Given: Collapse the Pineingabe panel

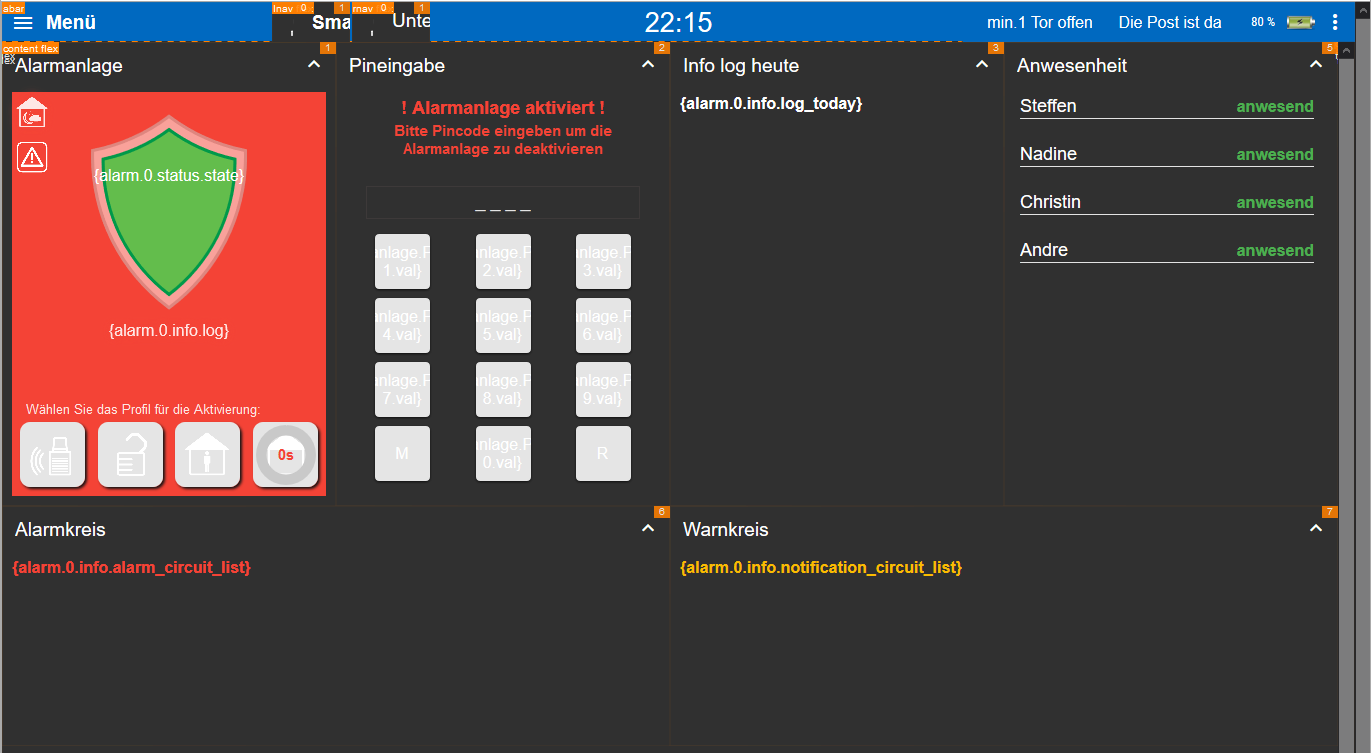Looking at the screenshot, I should click(x=648, y=65).
